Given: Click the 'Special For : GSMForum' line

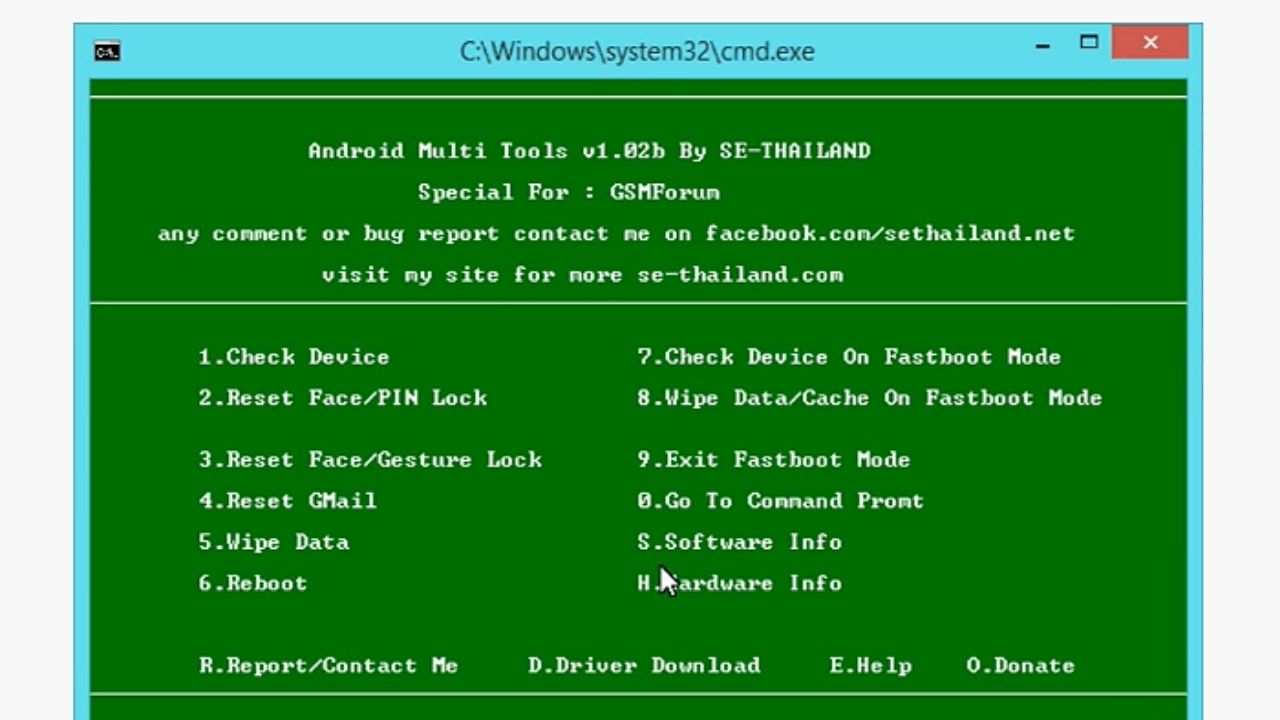Looking at the screenshot, I should tap(569, 192).
